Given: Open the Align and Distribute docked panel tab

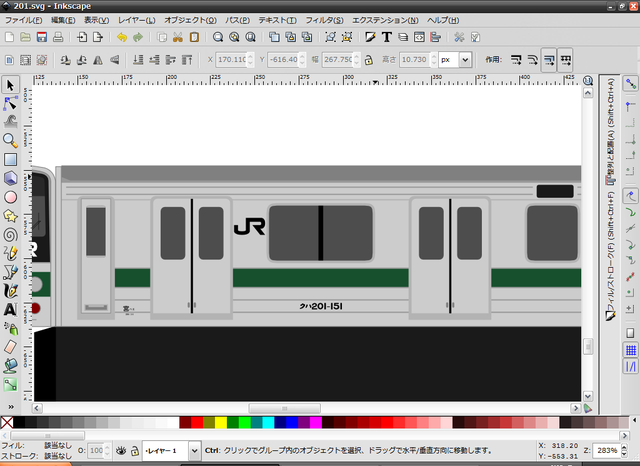Looking at the screenshot, I should (611, 131).
